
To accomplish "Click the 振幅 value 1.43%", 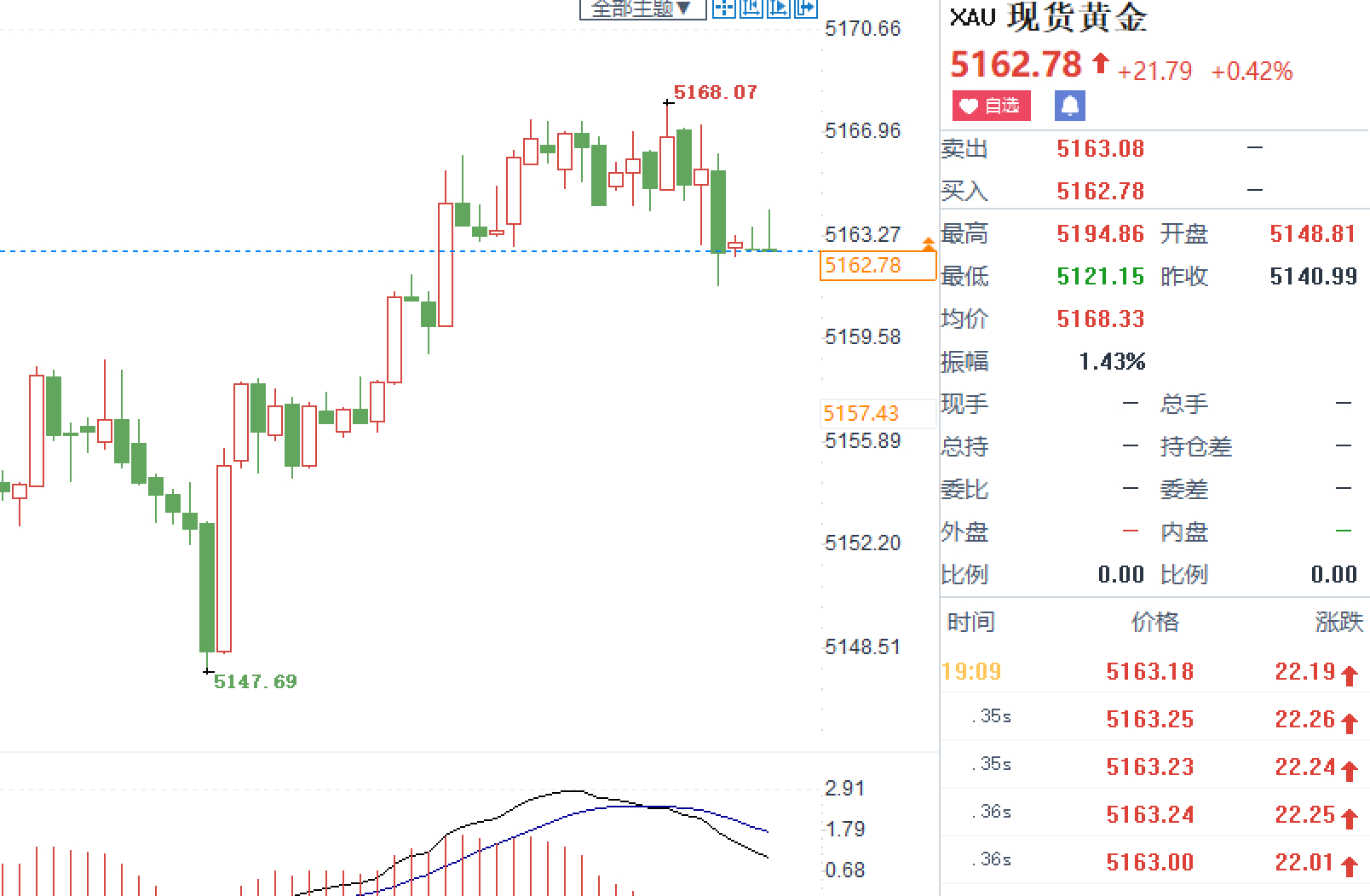I will (1112, 361).
